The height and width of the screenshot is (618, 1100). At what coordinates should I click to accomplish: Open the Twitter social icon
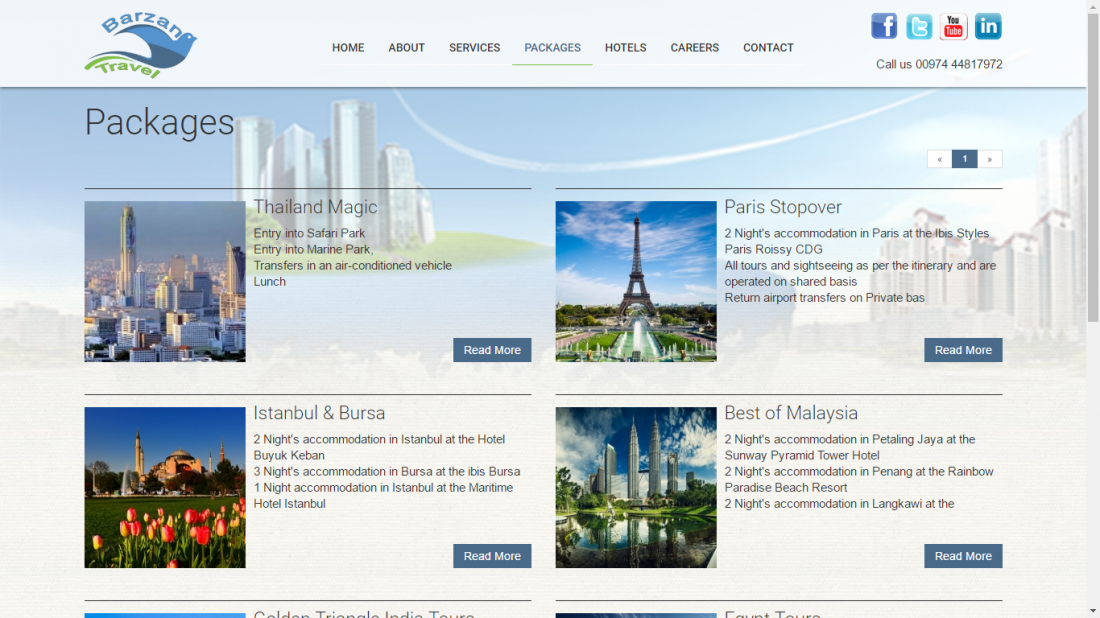coord(919,26)
